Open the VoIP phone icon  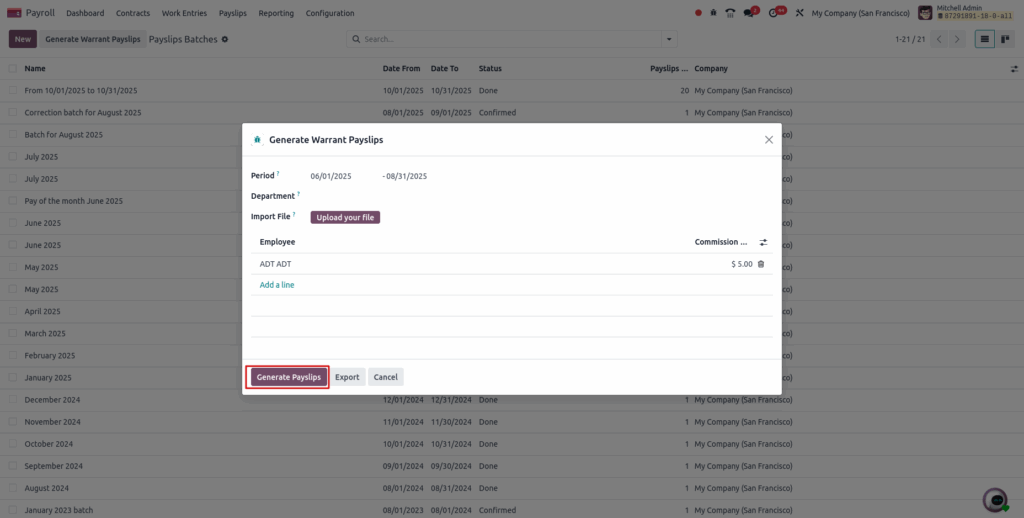[x=730, y=13]
